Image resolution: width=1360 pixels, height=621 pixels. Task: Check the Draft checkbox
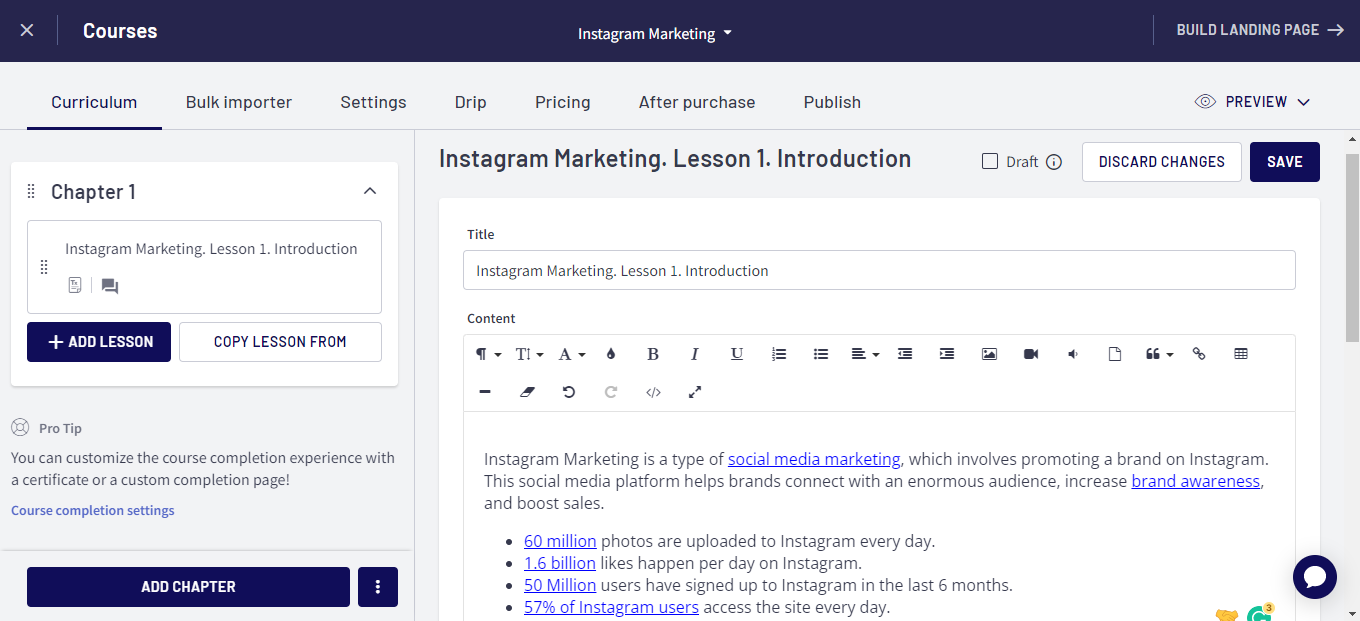tap(990, 162)
